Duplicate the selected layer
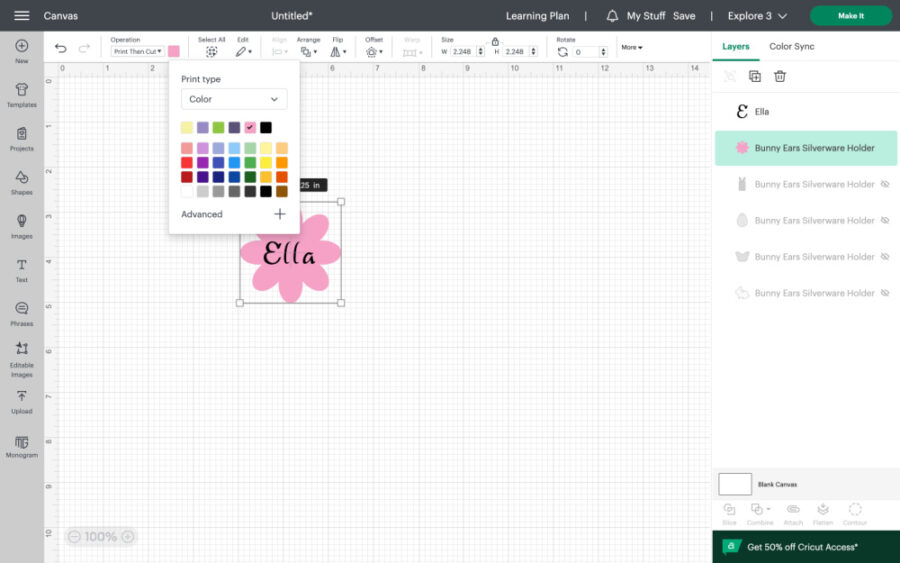 pos(755,76)
